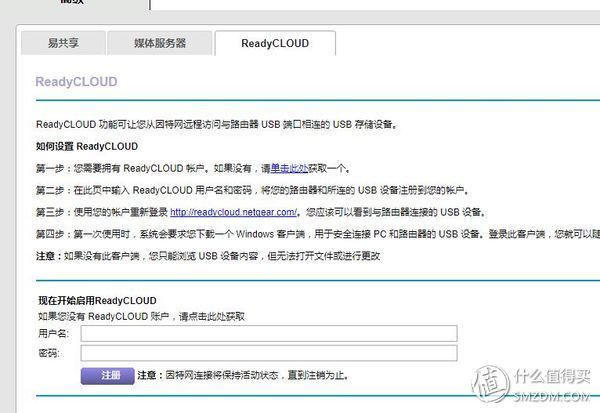Click the 注册 button

[x=108, y=375]
